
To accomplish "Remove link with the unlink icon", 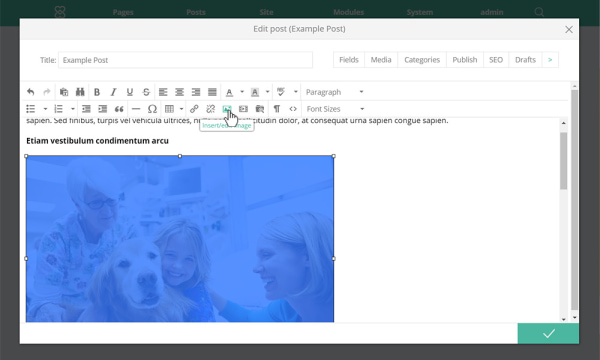I will tap(210, 109).
